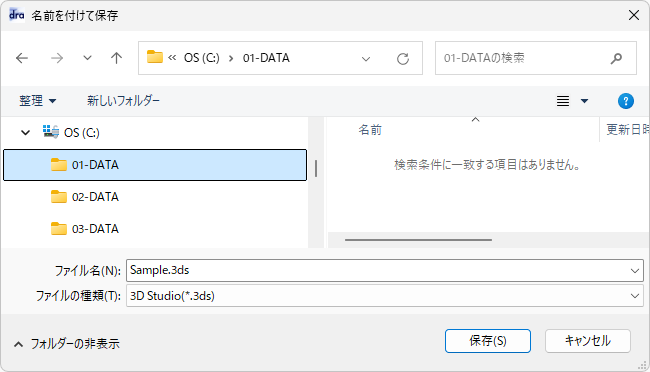Screen dimensions: 650x372
Task: Toggle フォルダーの非表示 hide folders
Action: (x=67, y=344)
